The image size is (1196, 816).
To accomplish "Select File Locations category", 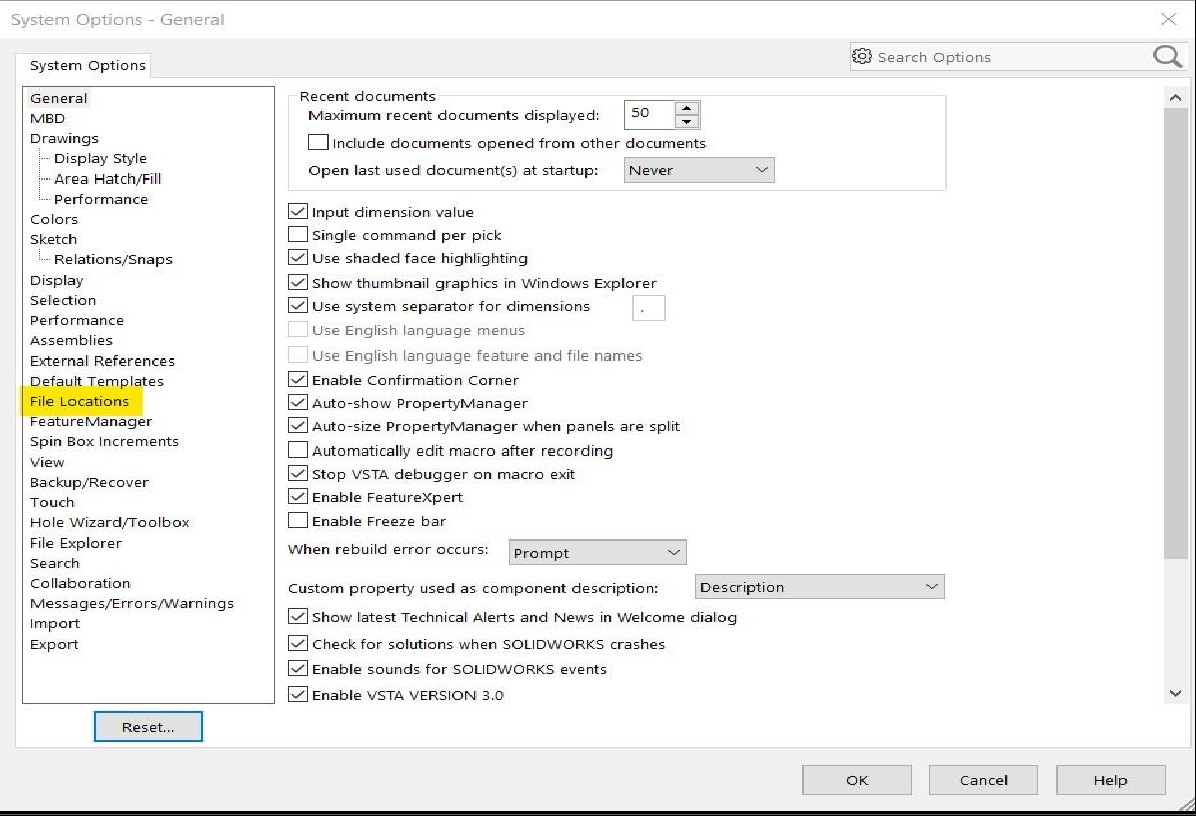I will click(x=79, y=401).
